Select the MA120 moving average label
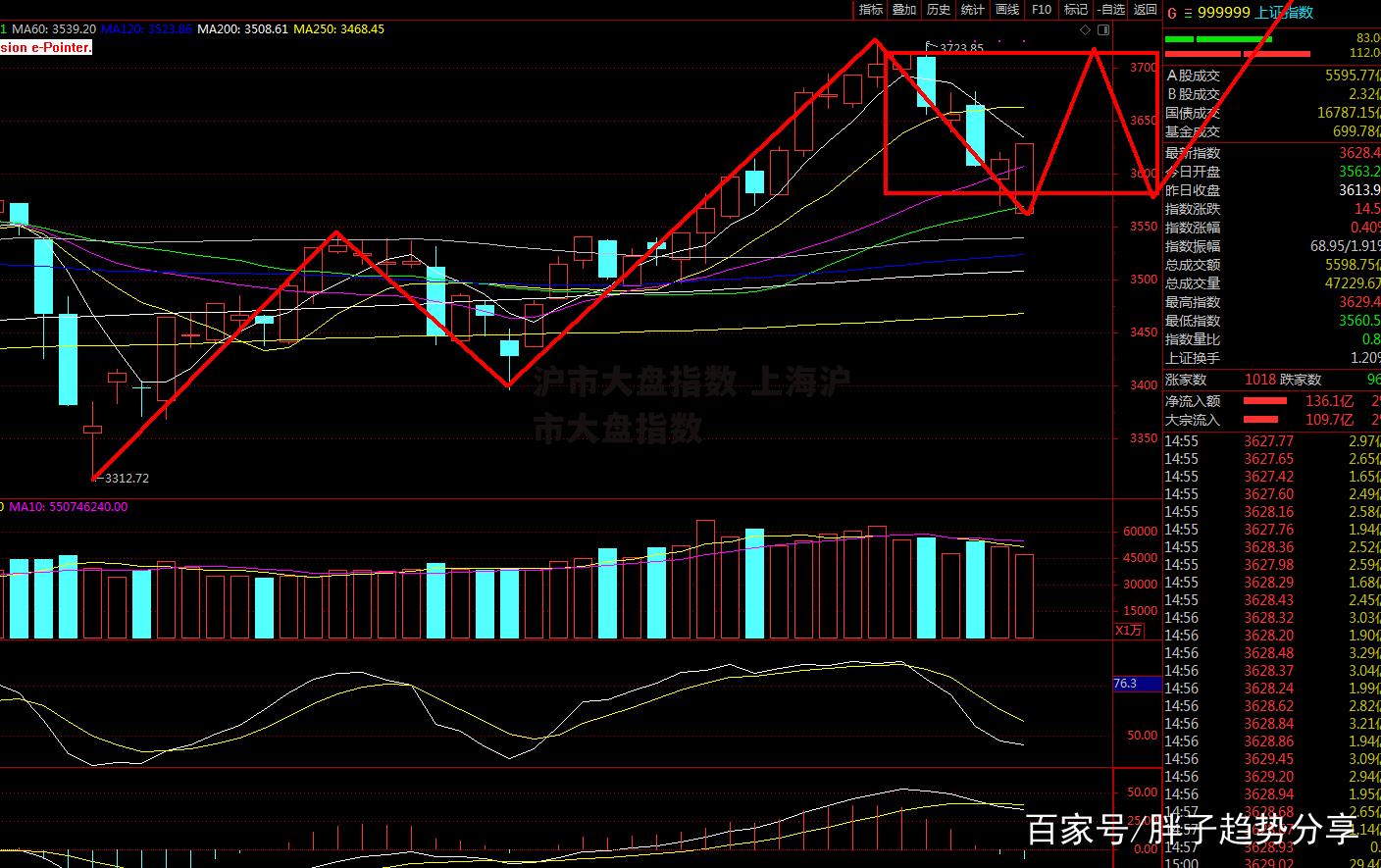The width and height of the screenshot is (1381, 868). 146,29
